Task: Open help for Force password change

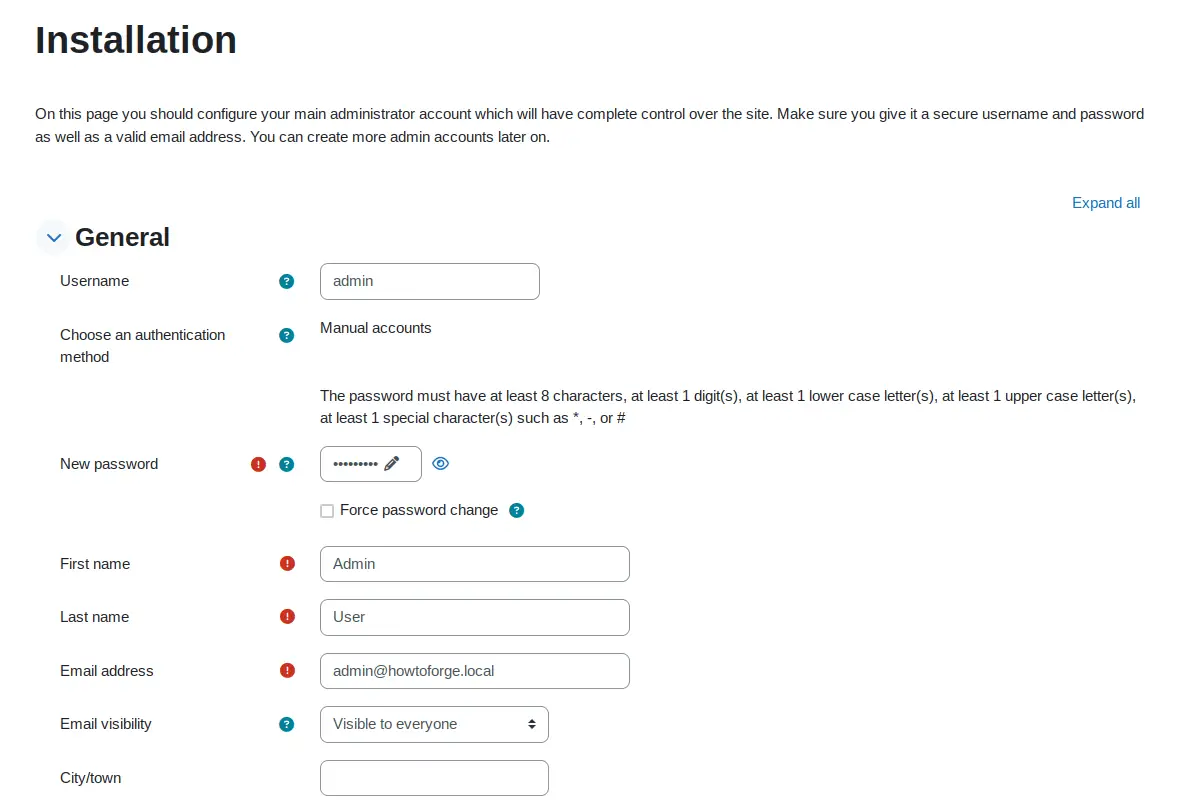Action: click(517, 511)
